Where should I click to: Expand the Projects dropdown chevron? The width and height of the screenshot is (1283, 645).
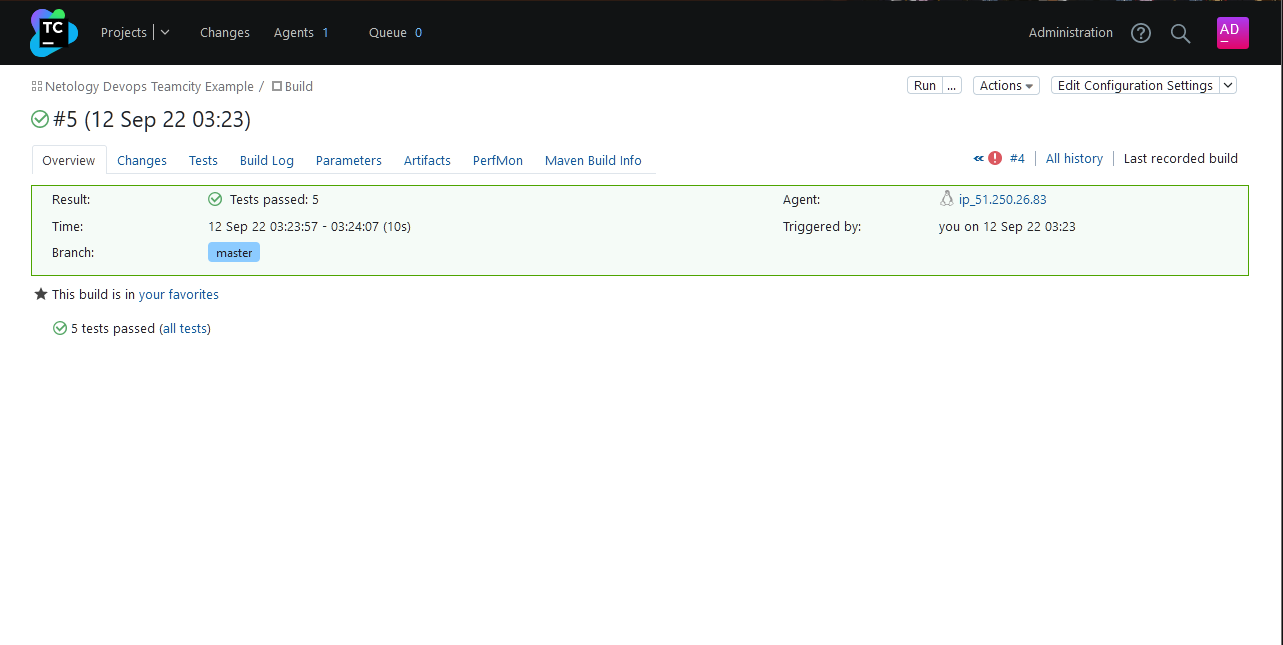(x=164, y=32)
